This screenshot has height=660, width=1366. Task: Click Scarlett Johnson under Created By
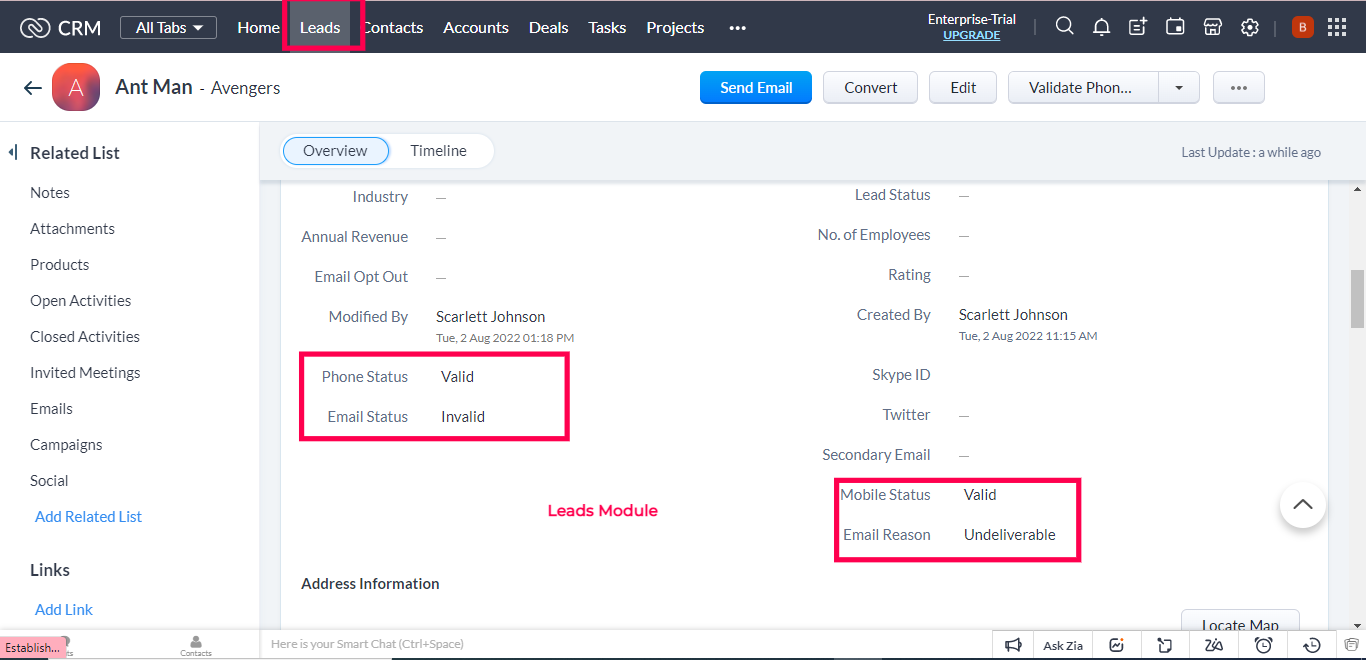[1013, 315]
